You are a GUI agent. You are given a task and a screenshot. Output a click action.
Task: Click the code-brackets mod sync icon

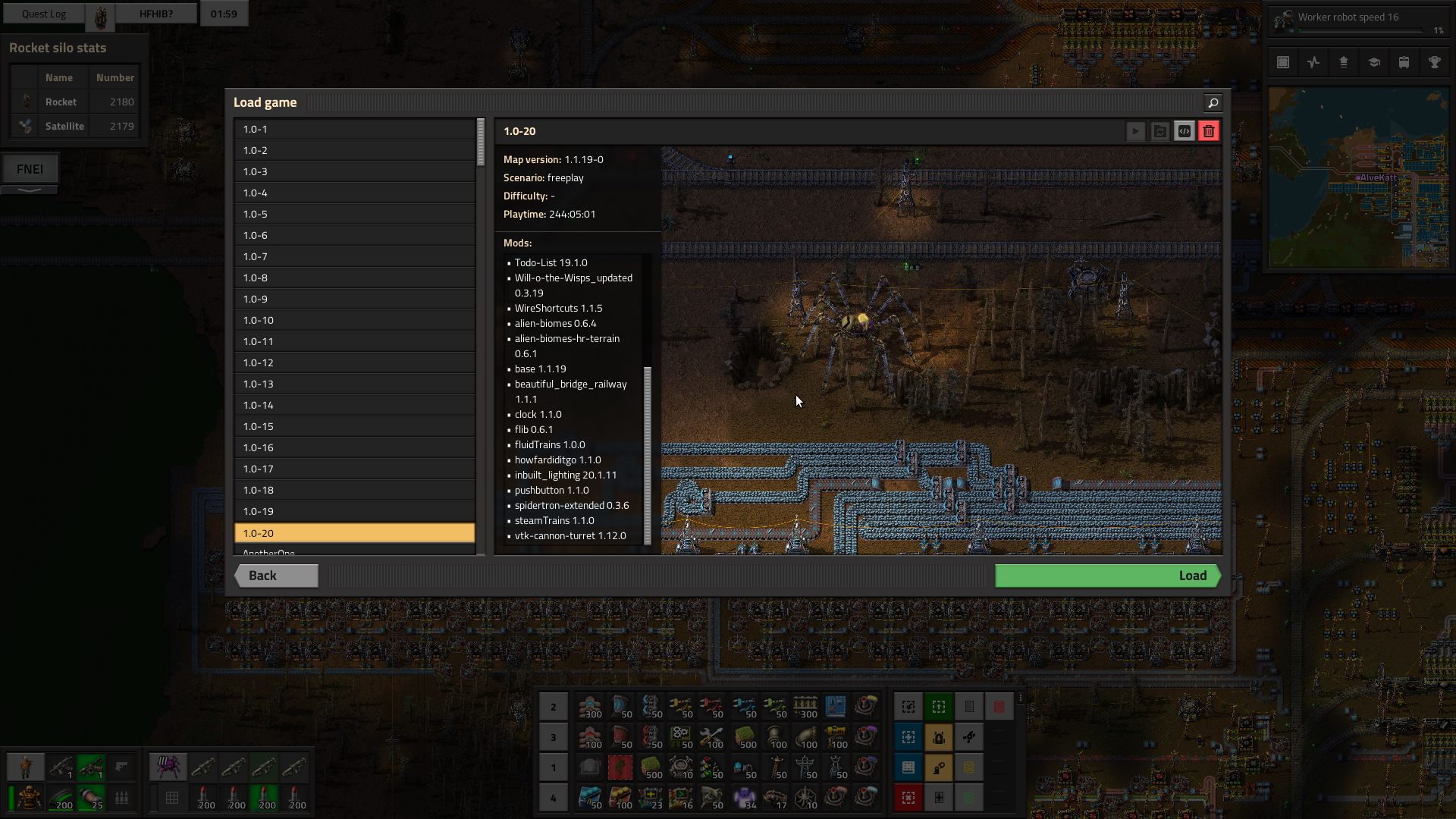pyautogui.click(x=1185, y=131)
